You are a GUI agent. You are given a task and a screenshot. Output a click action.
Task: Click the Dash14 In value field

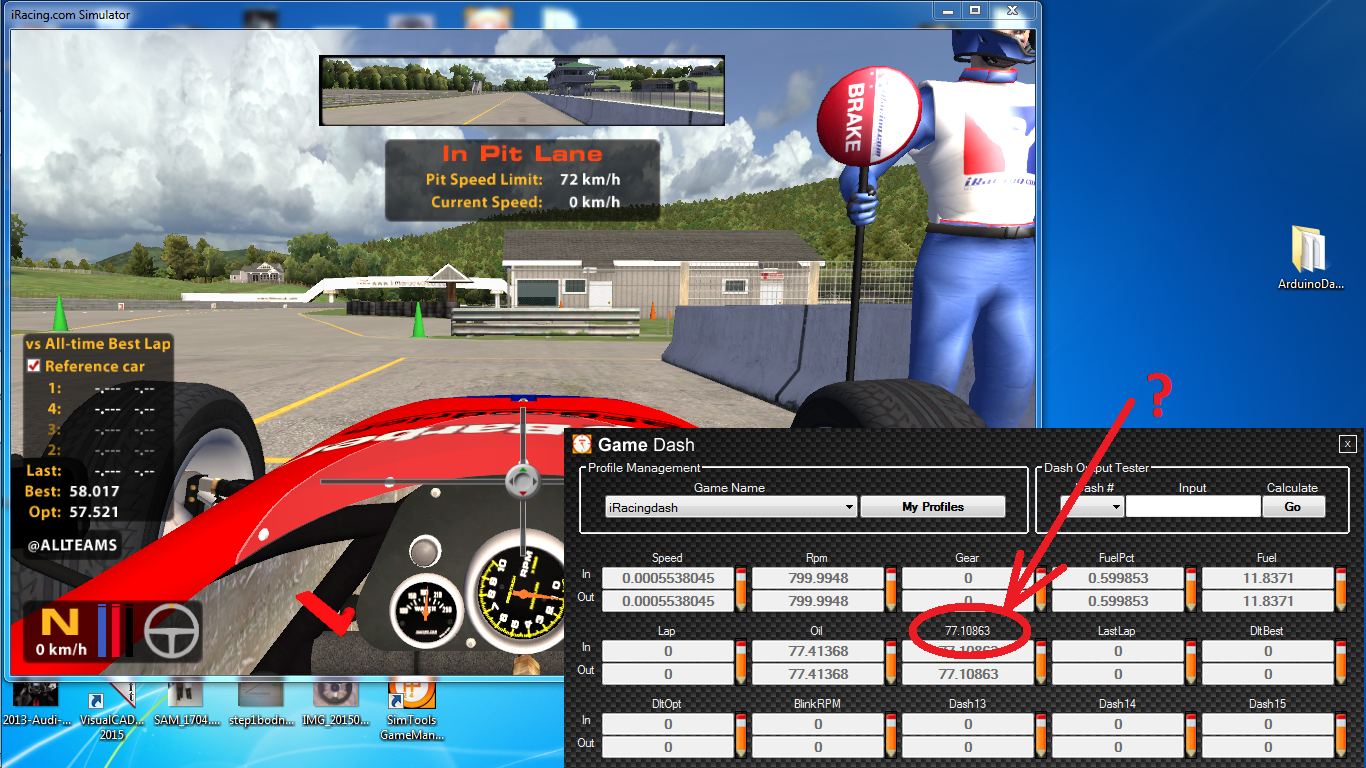(1118, 724)
